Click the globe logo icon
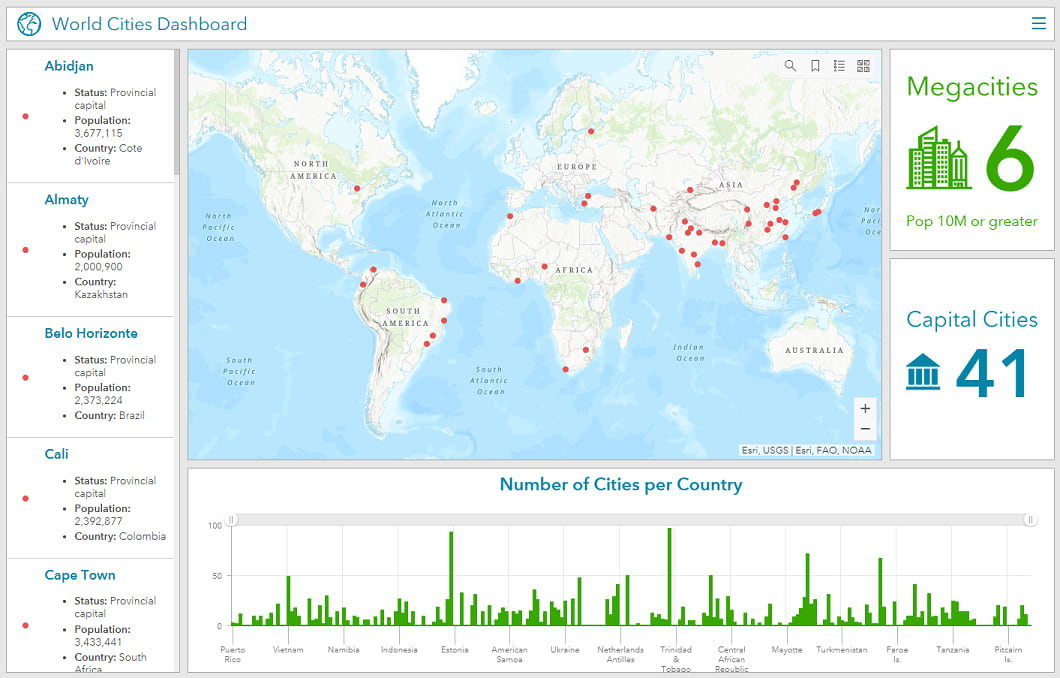The width and height of the screenshot is (1060, 678). [29, 24]
